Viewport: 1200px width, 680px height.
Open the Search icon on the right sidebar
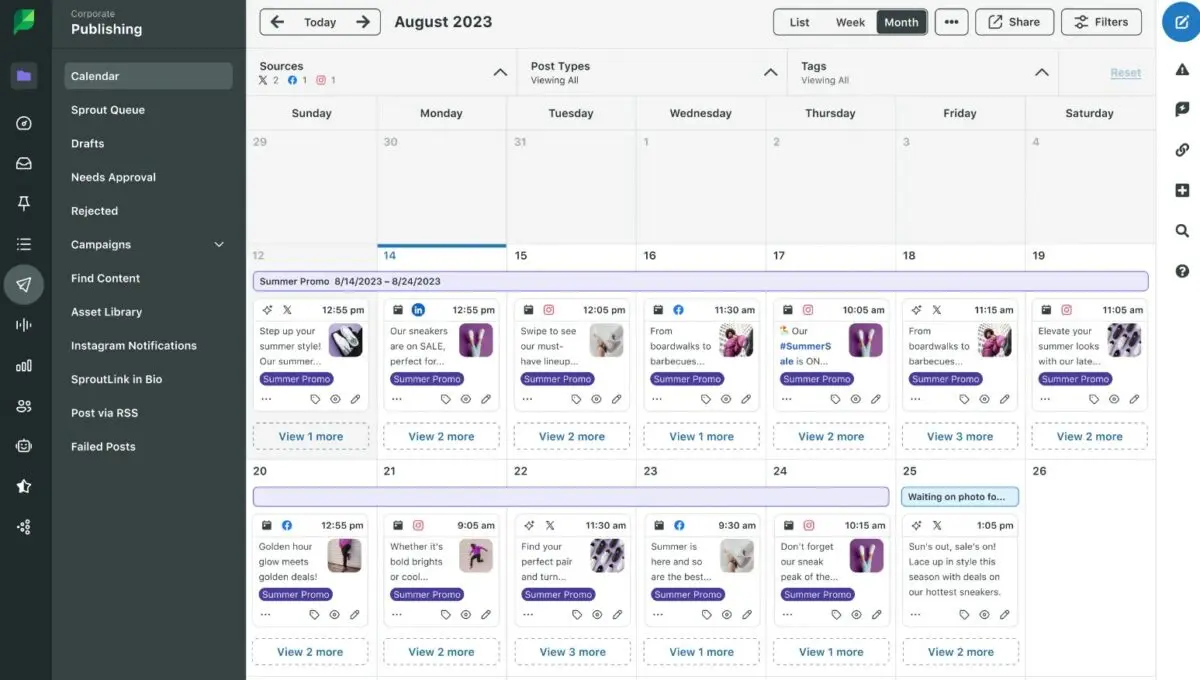pos(1183,230)
